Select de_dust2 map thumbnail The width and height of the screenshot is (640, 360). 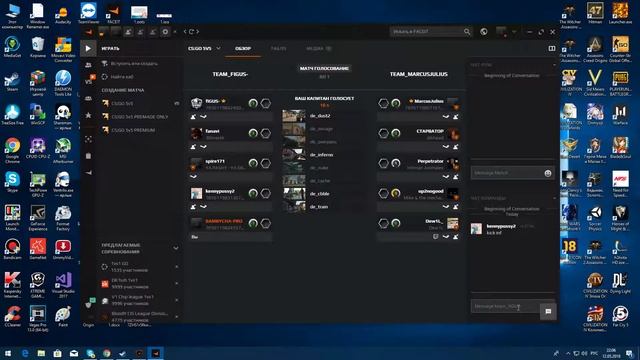click(294, 116)
